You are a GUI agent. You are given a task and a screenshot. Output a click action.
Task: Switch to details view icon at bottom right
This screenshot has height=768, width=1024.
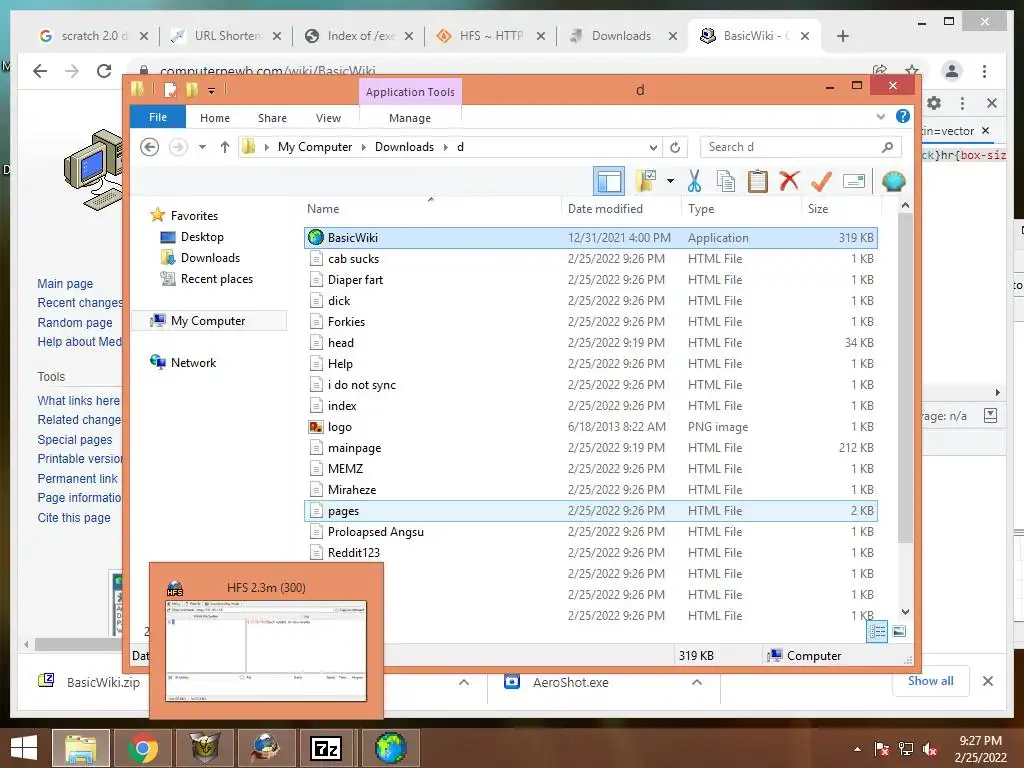tap(877, 631)
